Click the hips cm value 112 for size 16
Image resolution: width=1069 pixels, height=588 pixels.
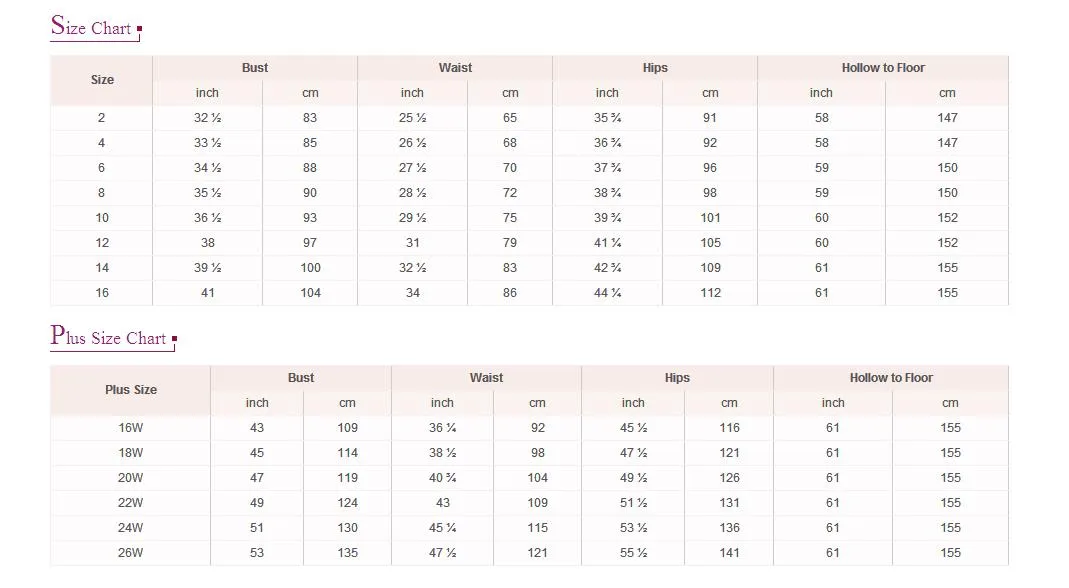(x=710, y=293)
